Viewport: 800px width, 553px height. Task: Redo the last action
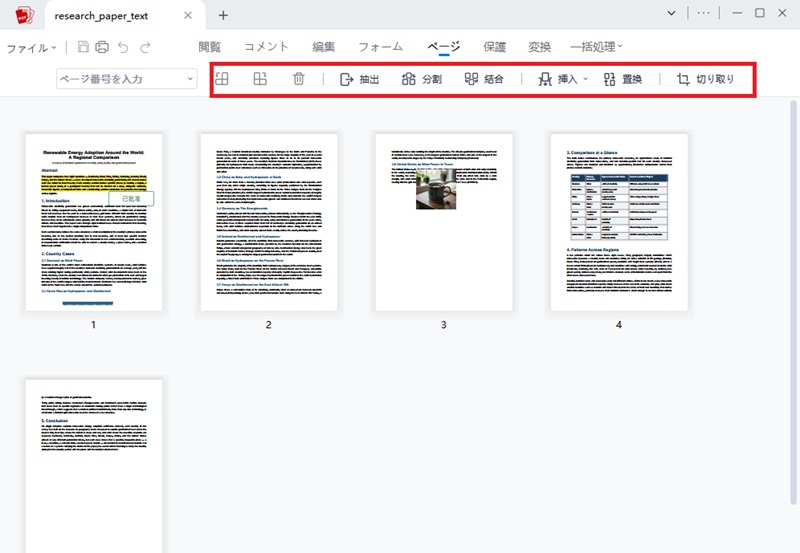coord(145,47)
